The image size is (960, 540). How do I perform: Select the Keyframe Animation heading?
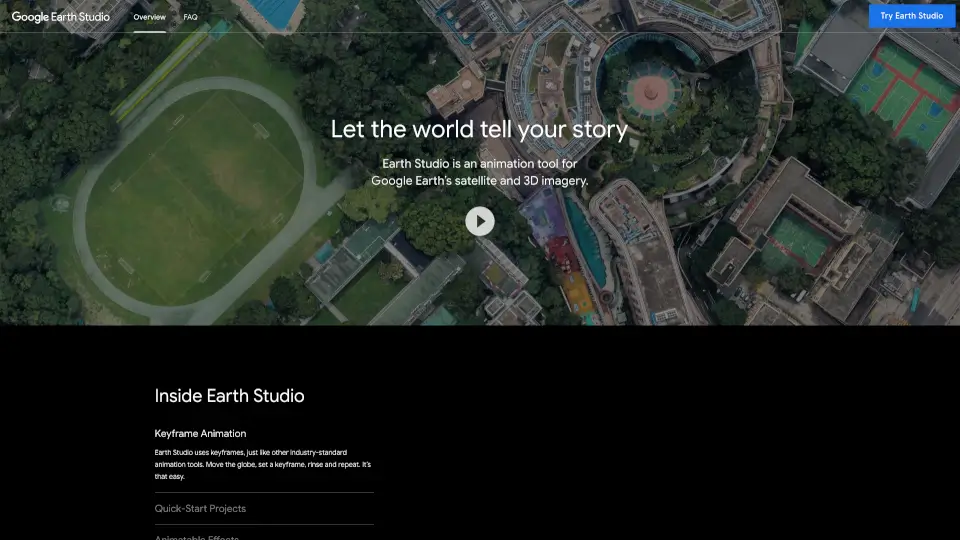click(x=200, y=433)
